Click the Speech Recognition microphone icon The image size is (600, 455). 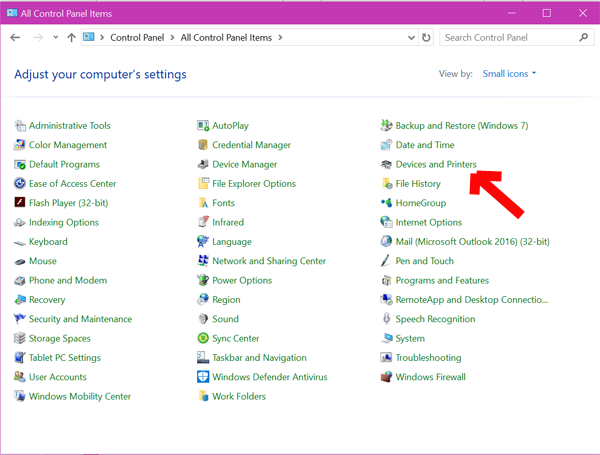click(386, 319)
